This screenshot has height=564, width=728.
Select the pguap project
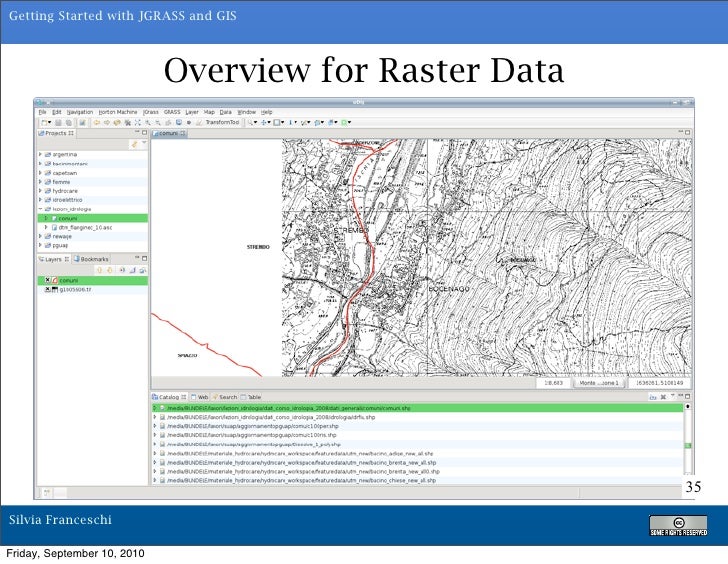point(60,245)
